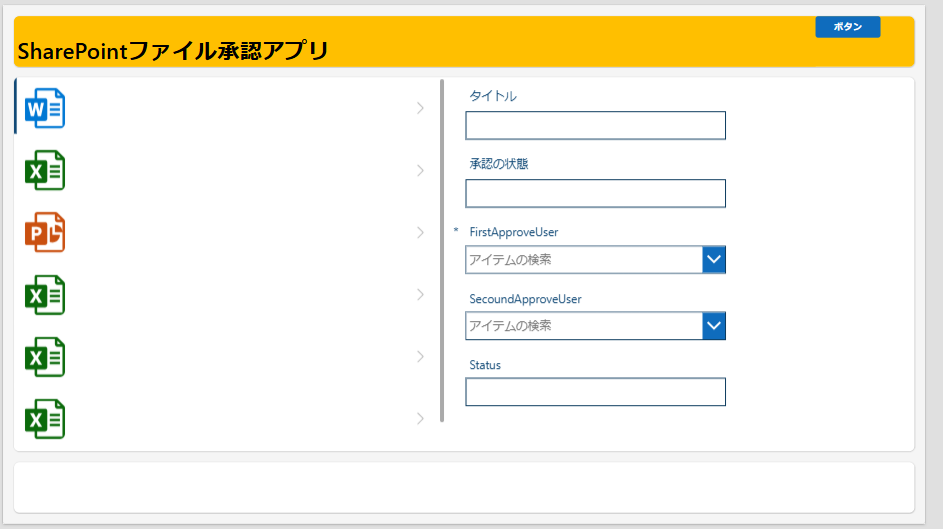Open the chevron of the last row Excel file

click(x=420, y=418)
